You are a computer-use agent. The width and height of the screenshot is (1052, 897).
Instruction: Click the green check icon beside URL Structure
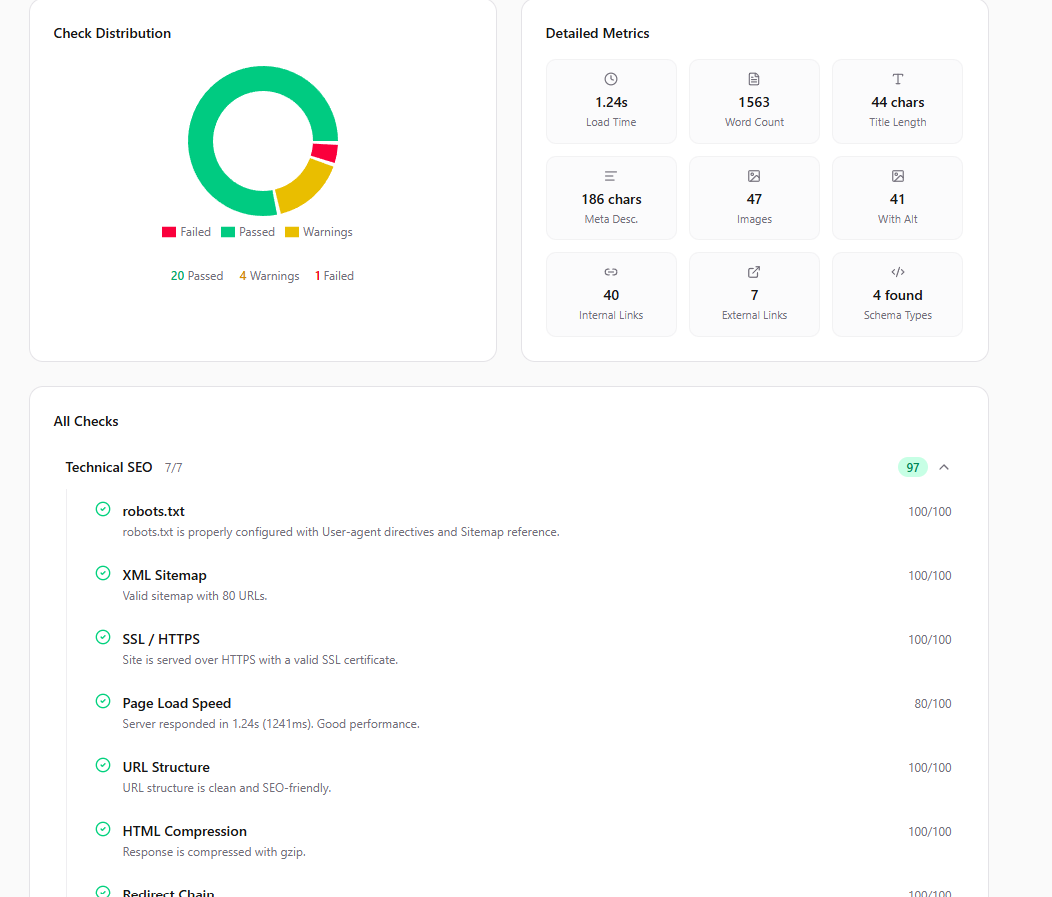coord(103,765)
